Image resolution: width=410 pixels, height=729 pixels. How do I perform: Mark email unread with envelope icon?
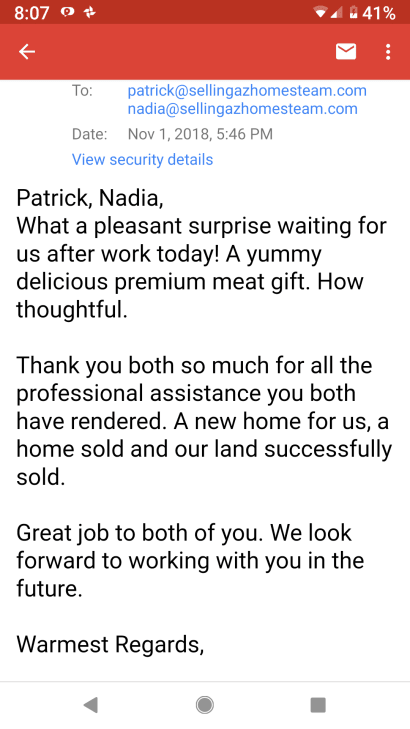pyautogui.click(x=346, y=52)
